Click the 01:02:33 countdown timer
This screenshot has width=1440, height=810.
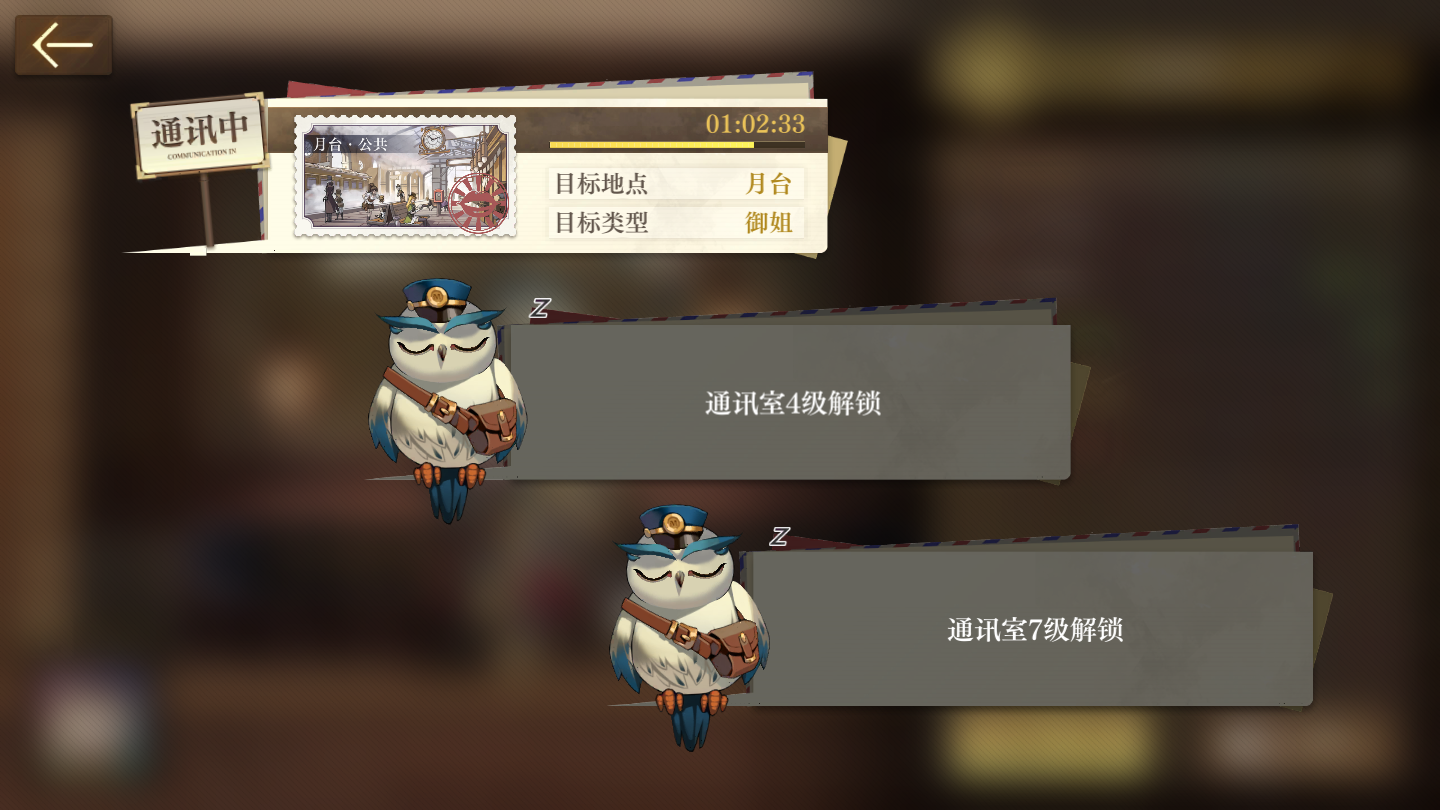[755, 124]
